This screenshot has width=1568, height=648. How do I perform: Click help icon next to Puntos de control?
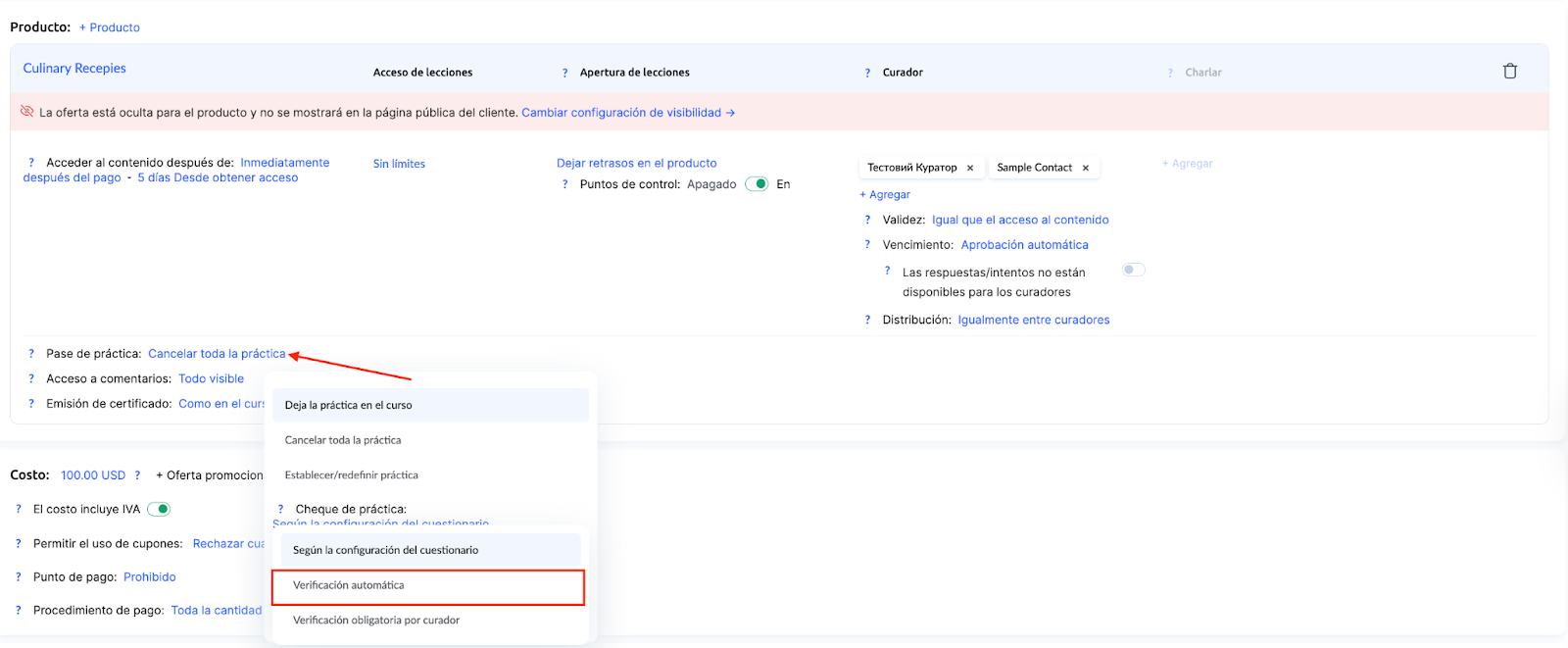coord(564,184)
